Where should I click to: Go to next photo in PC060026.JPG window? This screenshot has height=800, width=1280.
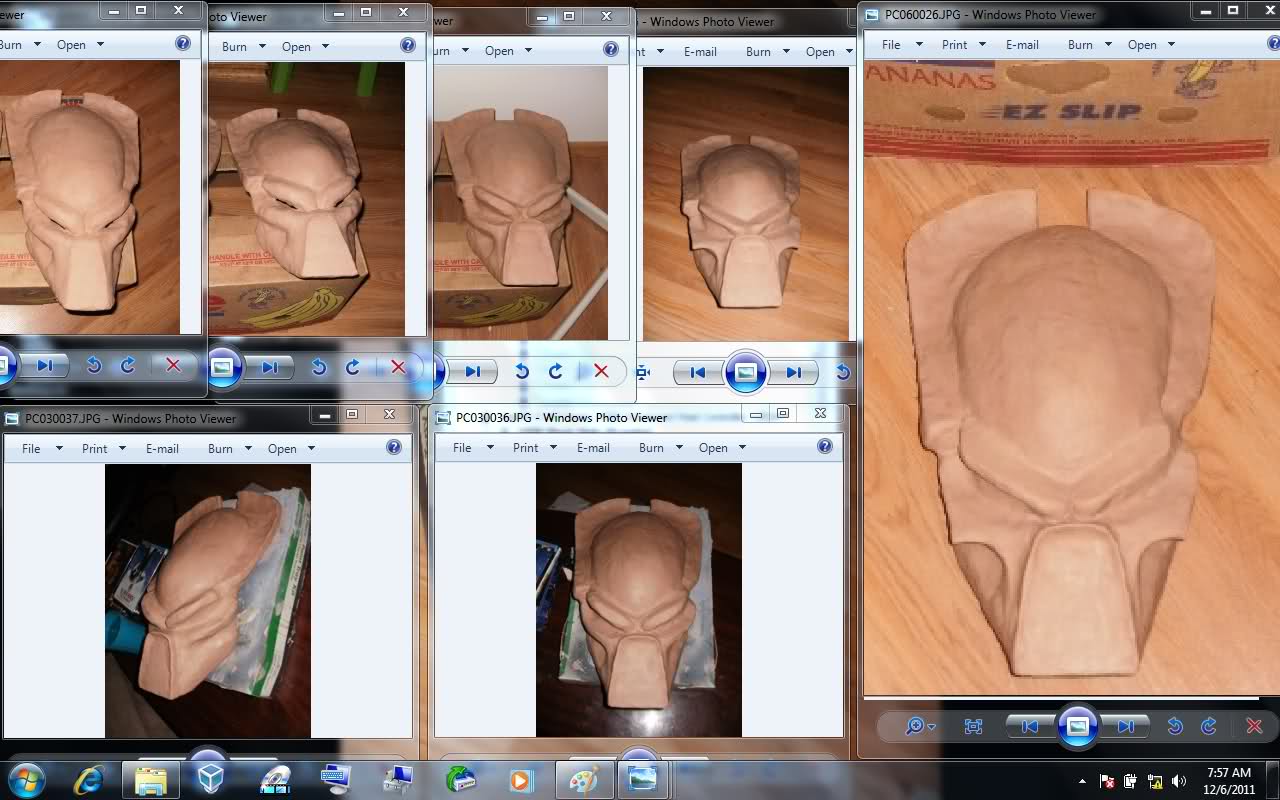pos(1126,727)
